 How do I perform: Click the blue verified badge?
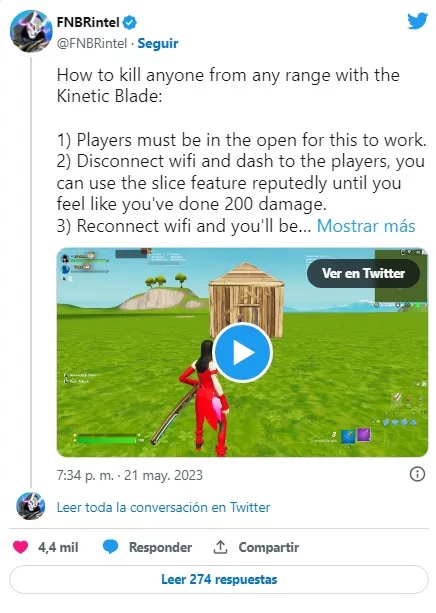[x=130, y=23]
